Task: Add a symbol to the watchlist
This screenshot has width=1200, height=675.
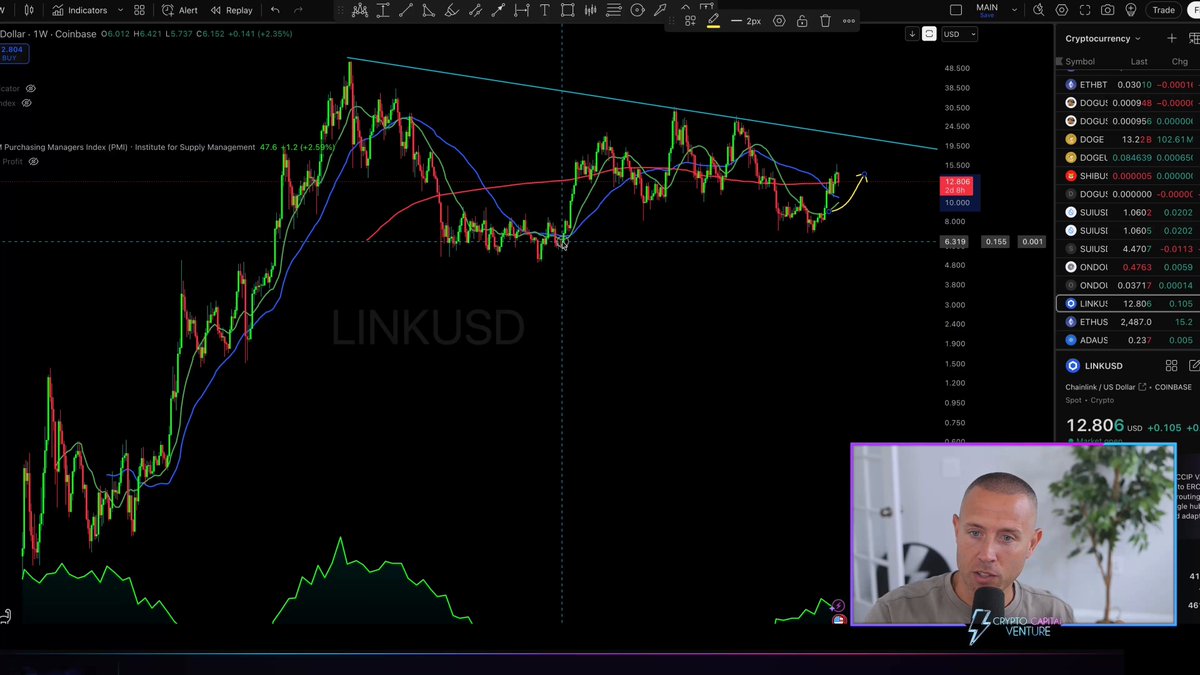Action: [x=1171, y=38]
